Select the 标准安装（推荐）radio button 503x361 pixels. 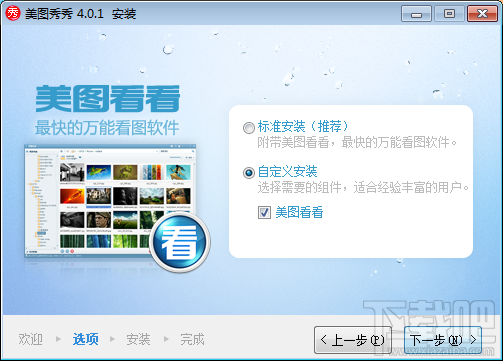point(249,128)
